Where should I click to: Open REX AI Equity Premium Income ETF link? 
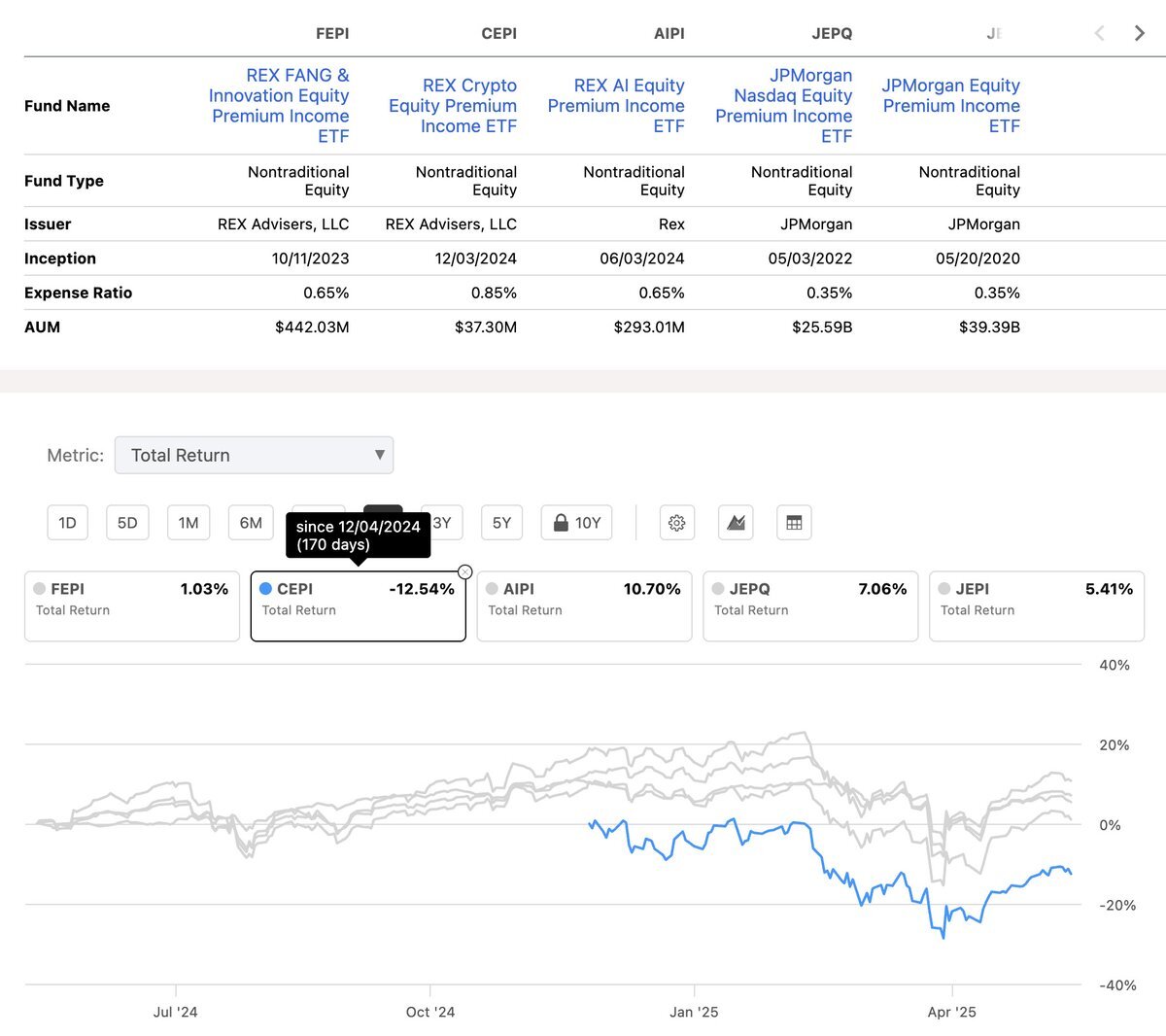point(616,106)
